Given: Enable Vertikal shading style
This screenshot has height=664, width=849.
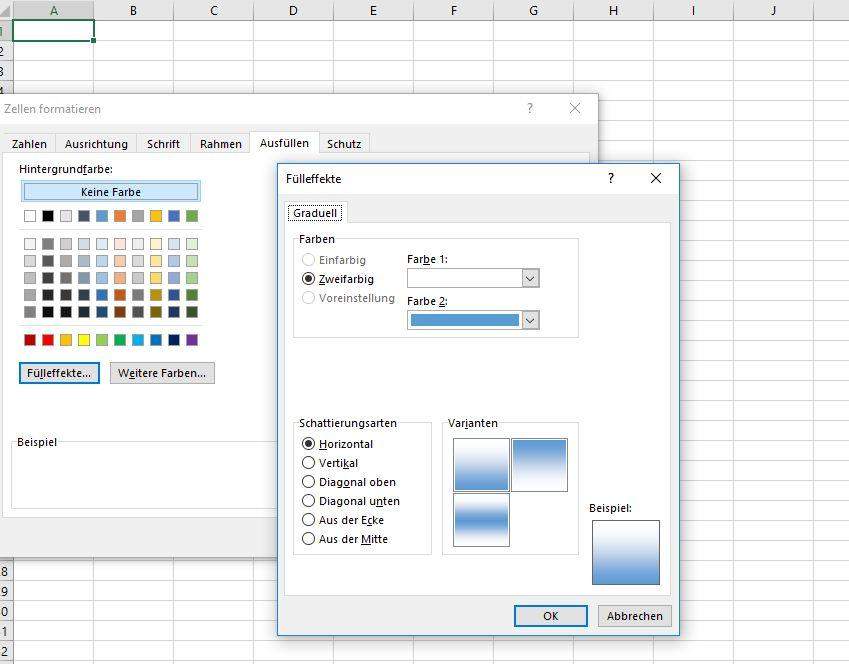Looking at the screenshot, I should (309, 463).
